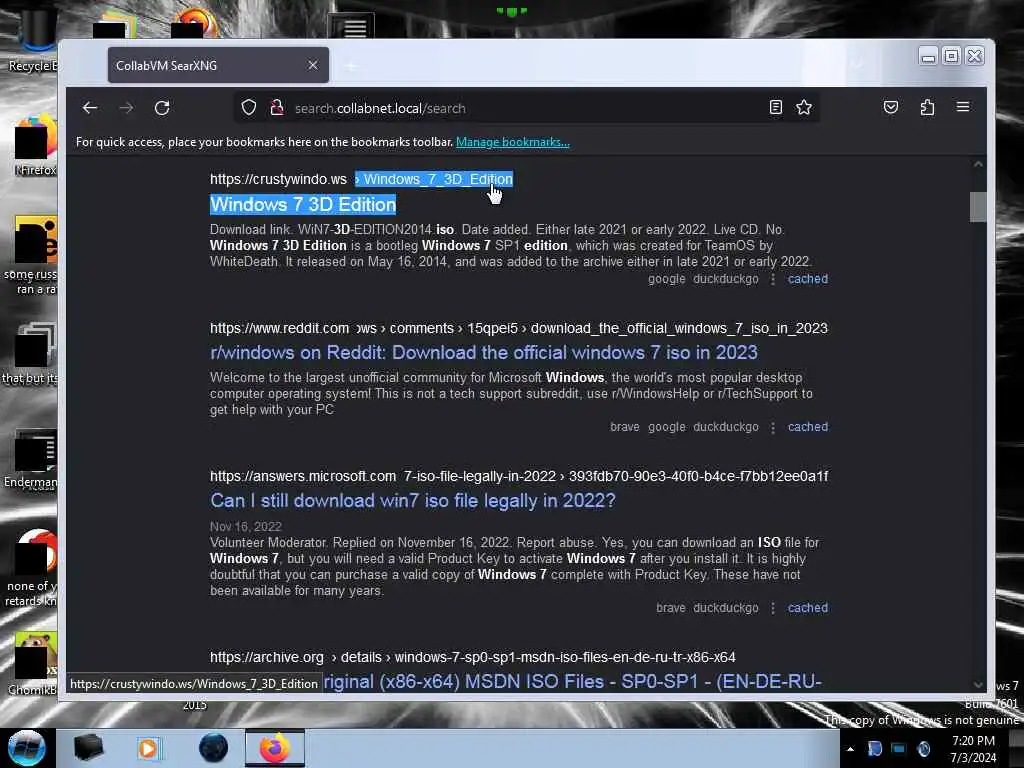Select the Recycle Bin desktop icon
Image resolution: width=1024 pixels, height=768 pixels.
pos(33,38)
